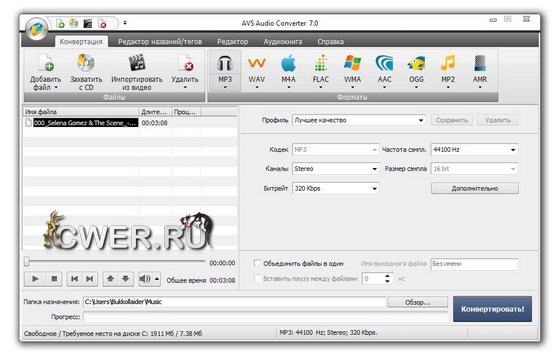Click the quick-access delete file icon
Screen dimensions: 560x361
tap(102, 24)
